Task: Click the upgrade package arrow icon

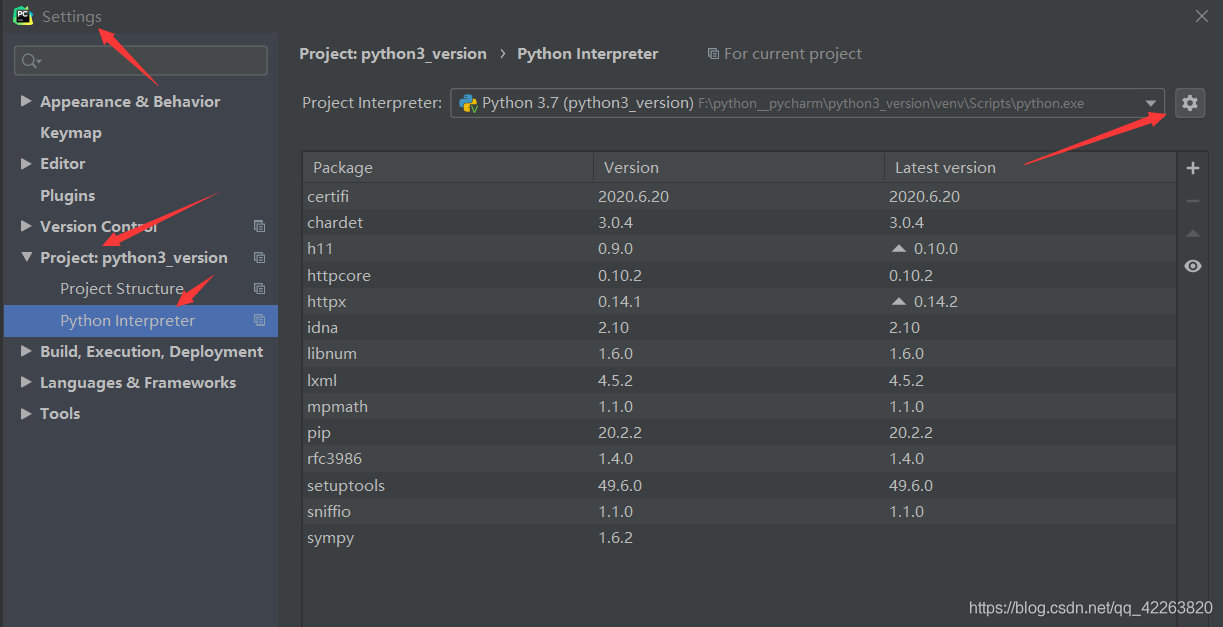Action: point(1192,234)
